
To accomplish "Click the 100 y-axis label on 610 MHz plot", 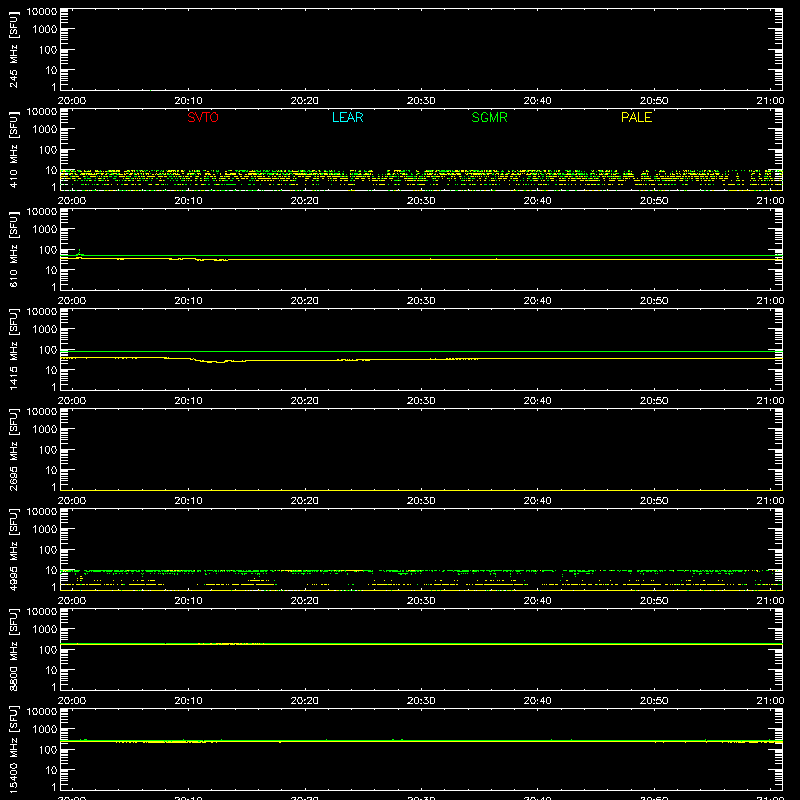I will [48, 250].
